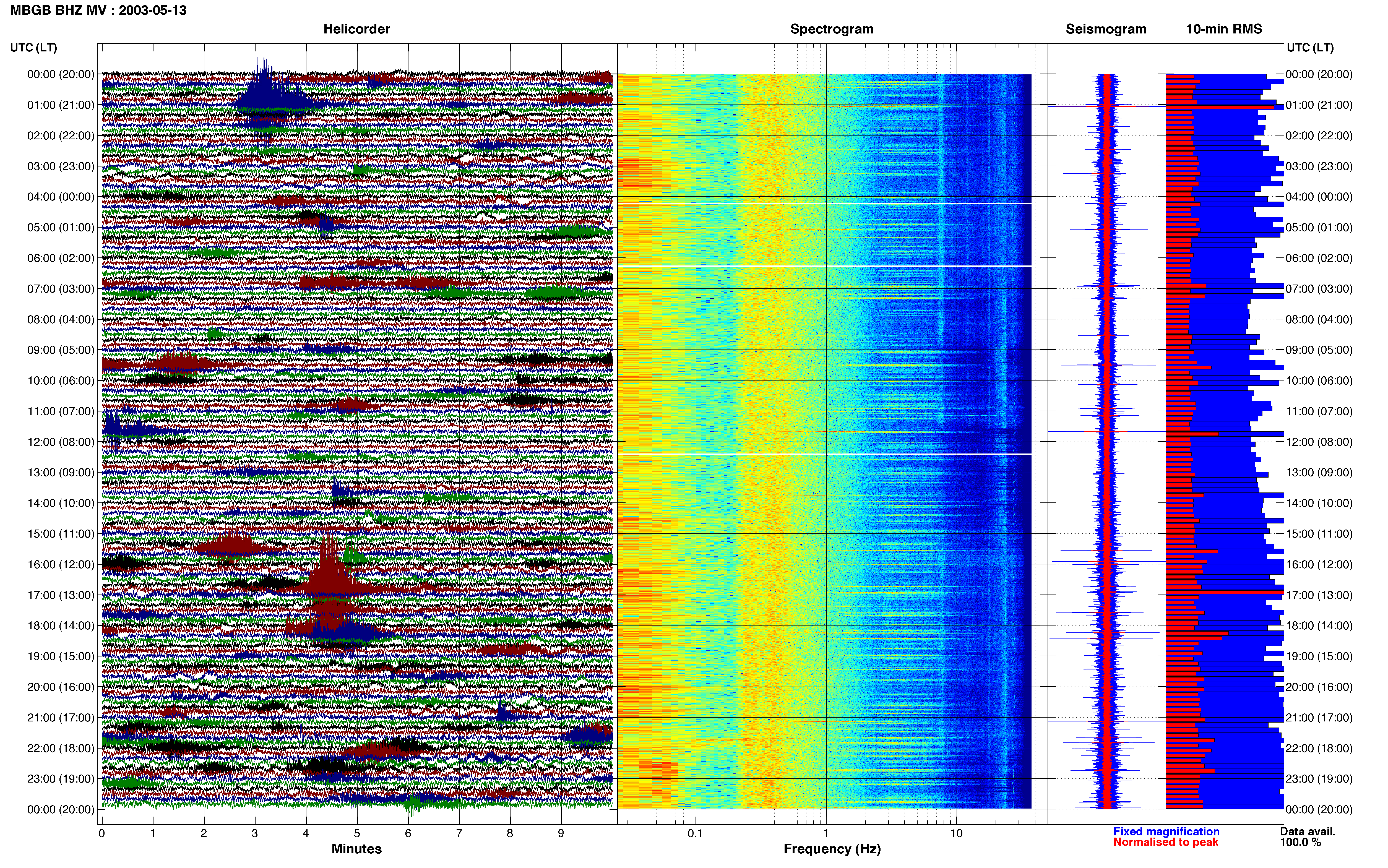
Task: Click the left time label '10:00 (06:00)'
Action: pos(61,380)
